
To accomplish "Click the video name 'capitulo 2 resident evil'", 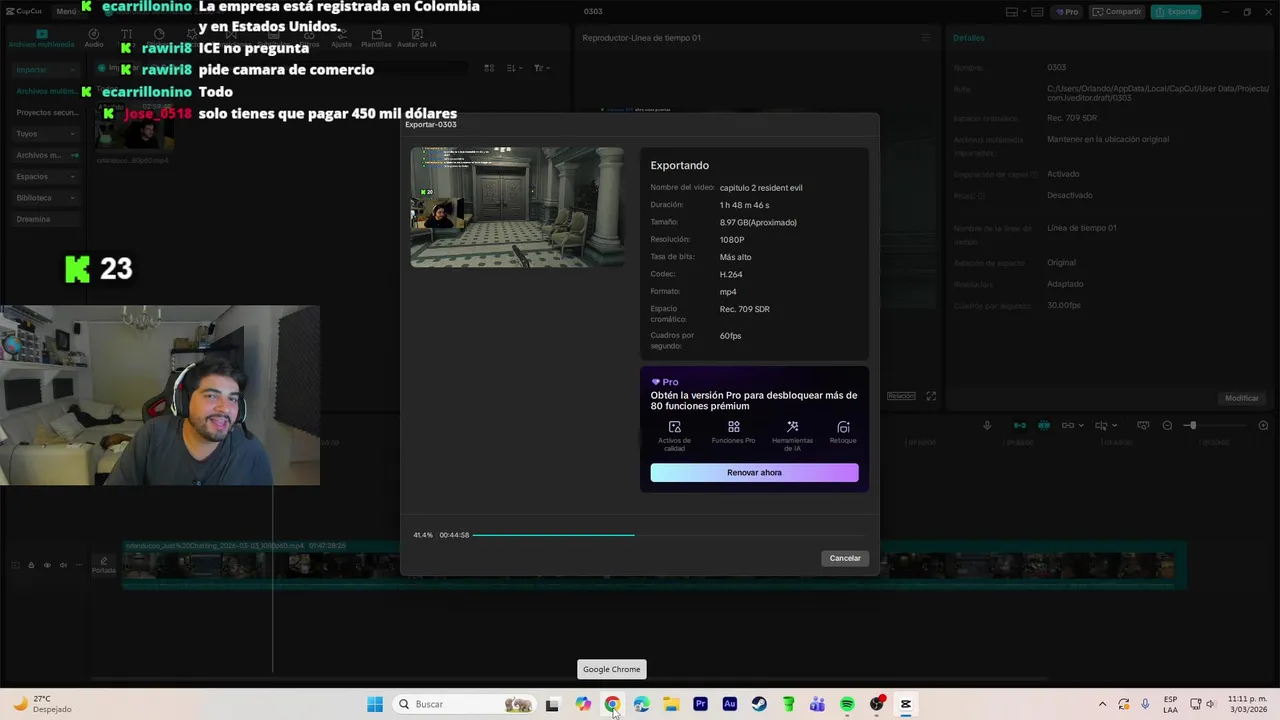I will click(x=761, y=188).
